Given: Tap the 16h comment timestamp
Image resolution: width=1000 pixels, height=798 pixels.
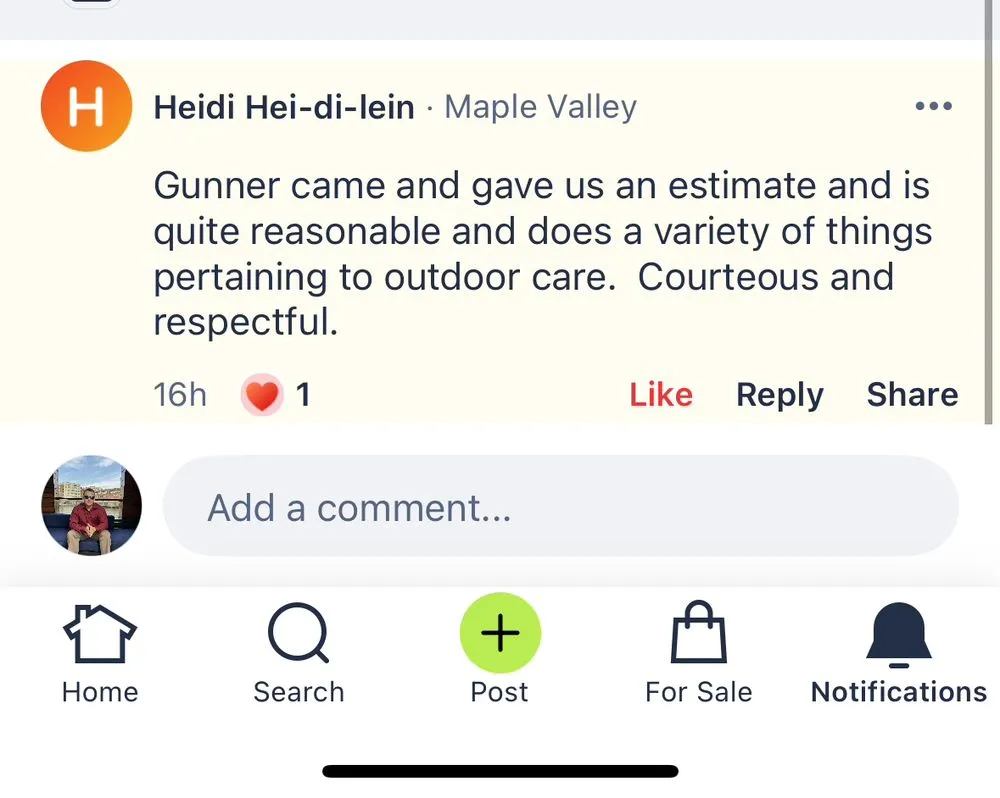Looking at the screenshot, I should (180, 395).
